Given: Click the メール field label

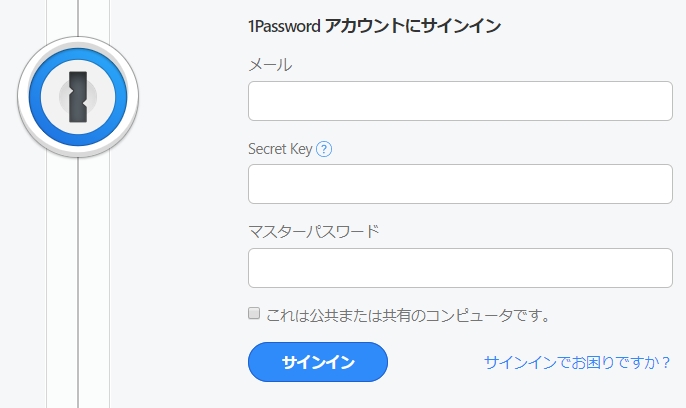Looking at the screenshot, I should coord(270,65).
